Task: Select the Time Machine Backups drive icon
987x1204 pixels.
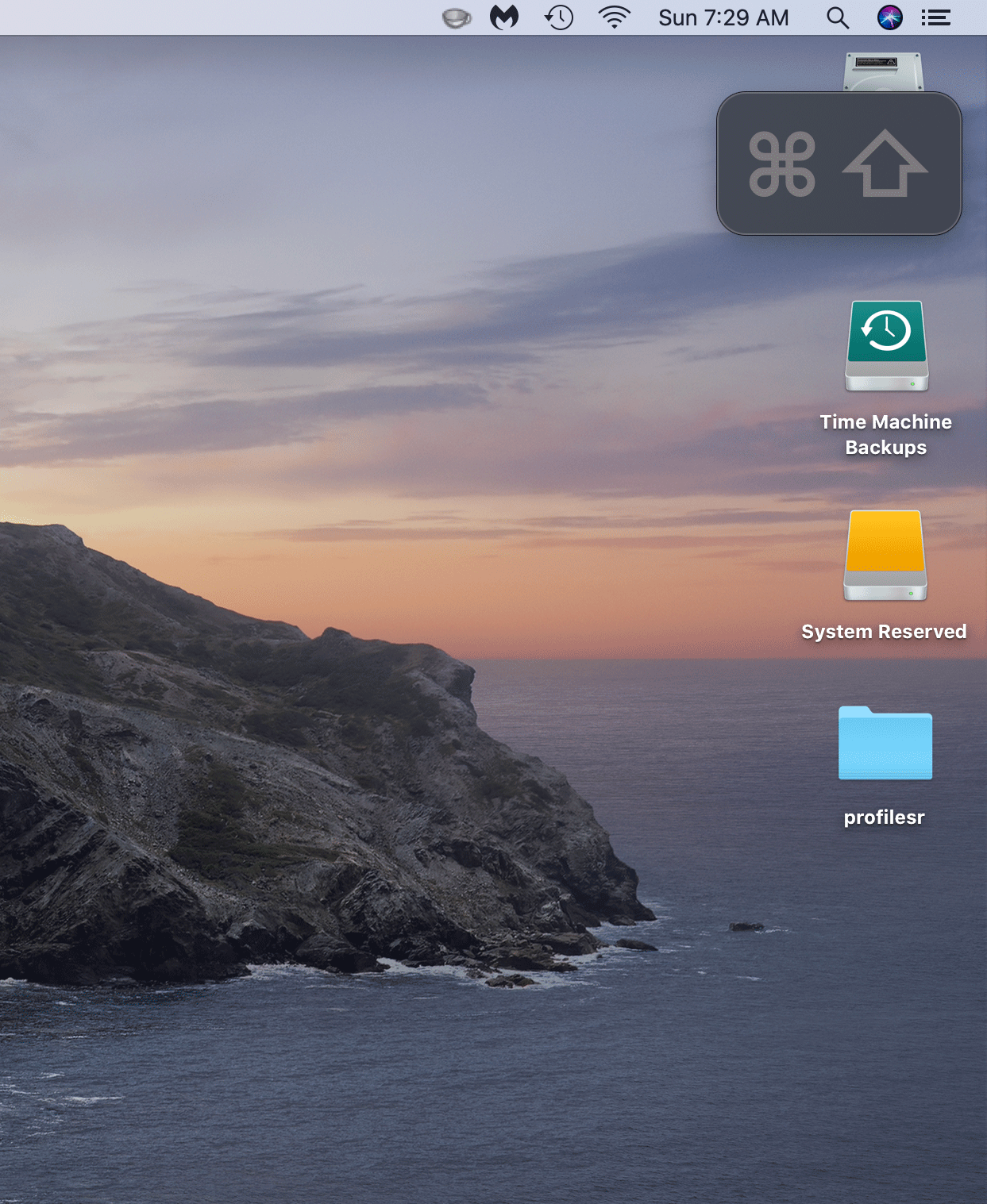Action: coord(886,346)
